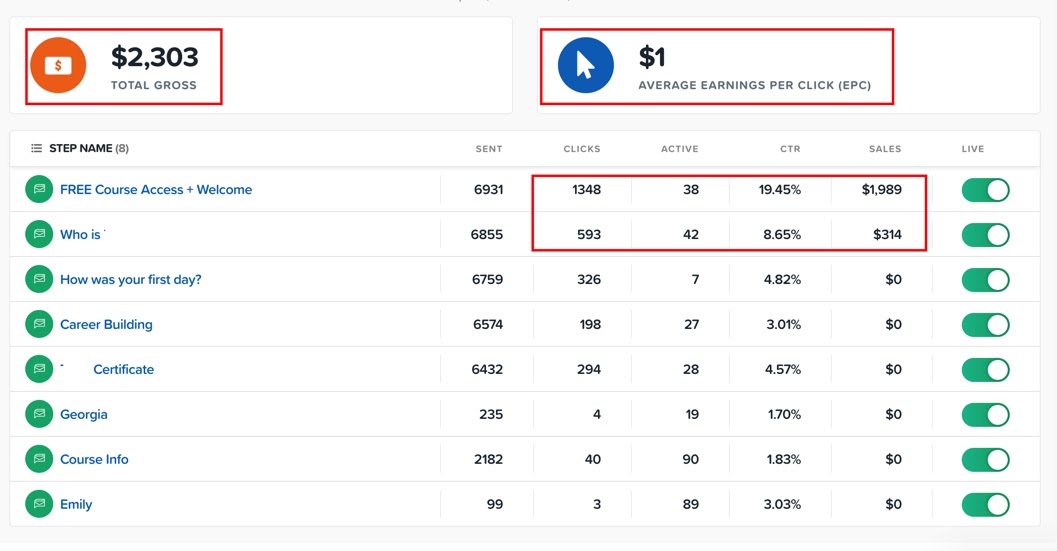This screenshot has height=551, width=1057.
Task: Click CTR value 3.03%
Action: click(783, 504)
